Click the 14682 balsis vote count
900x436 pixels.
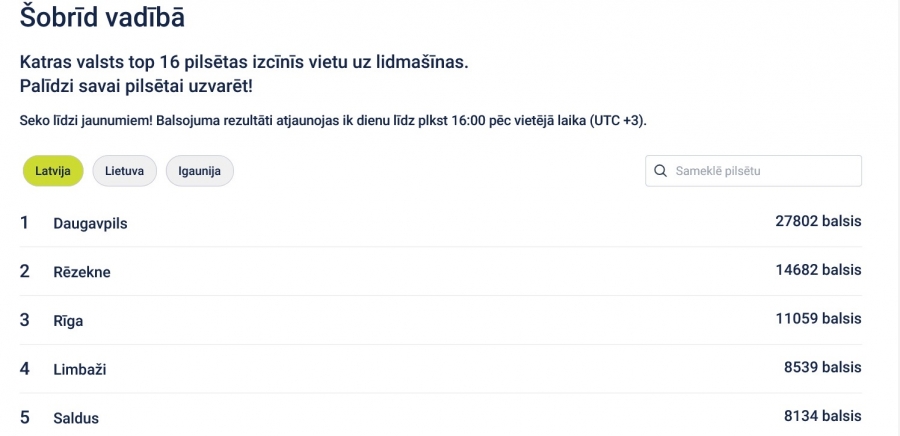(x=818, y=270)
